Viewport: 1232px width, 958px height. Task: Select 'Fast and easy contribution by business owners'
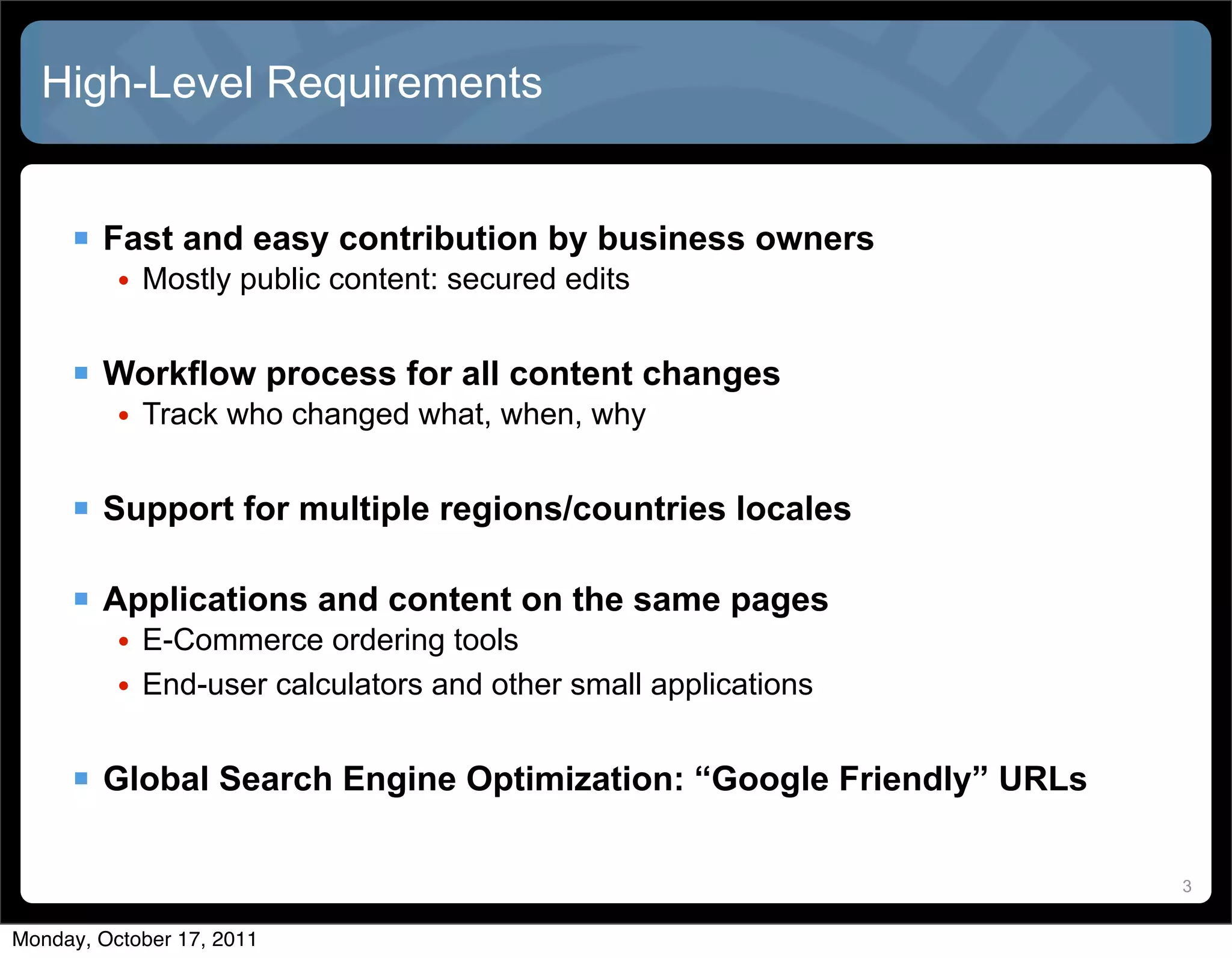pyautogui.click(x=488, y=239)
